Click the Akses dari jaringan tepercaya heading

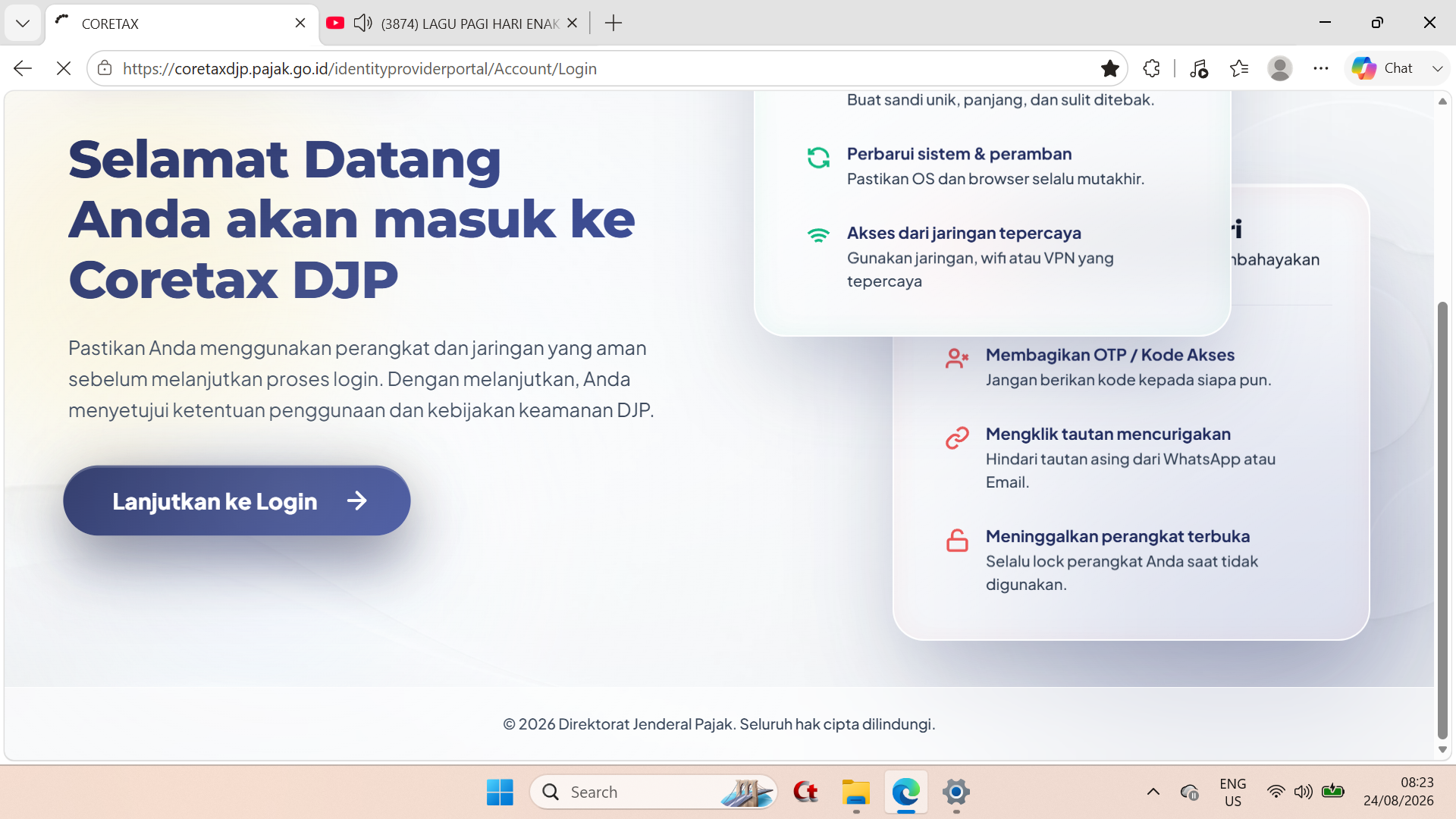964,233
